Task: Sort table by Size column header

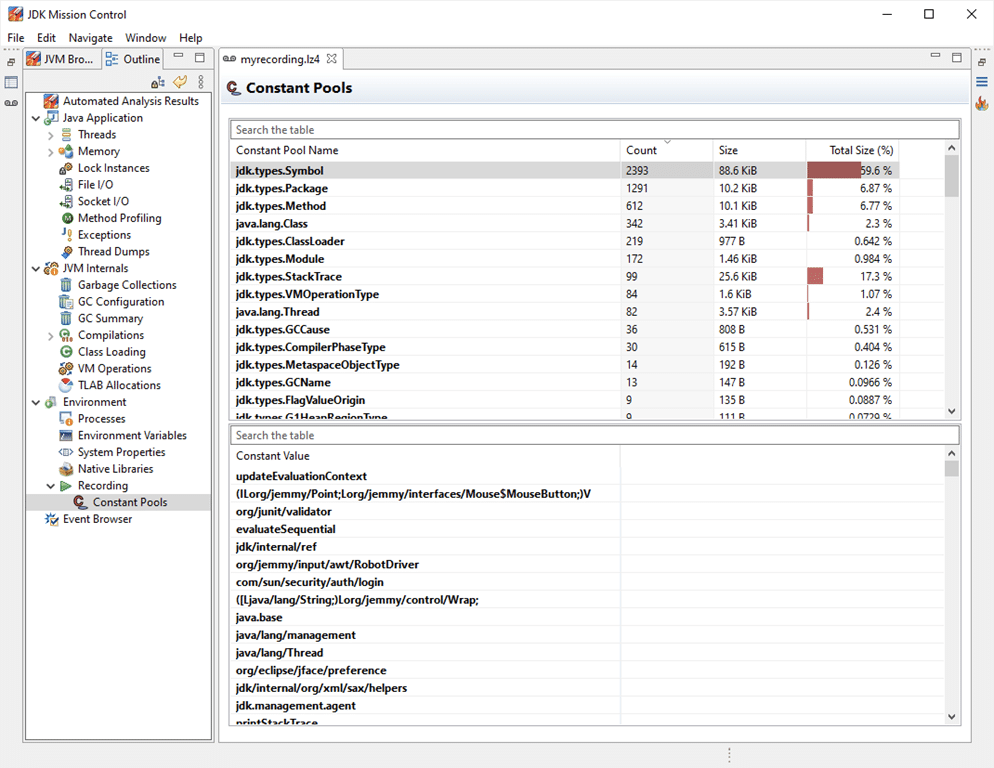Action: [x=759, y=150]
